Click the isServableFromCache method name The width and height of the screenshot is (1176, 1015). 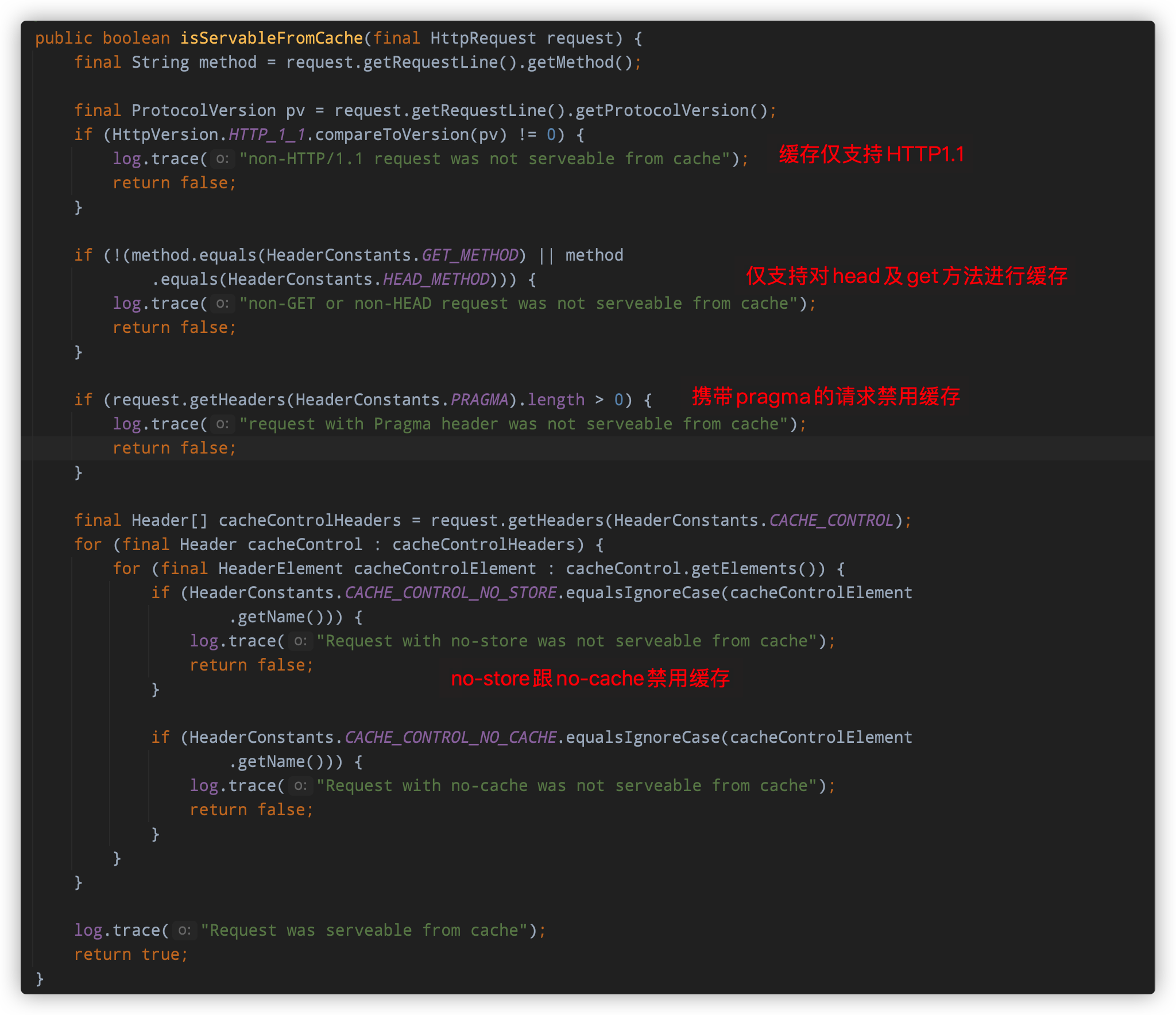(271, 38)
